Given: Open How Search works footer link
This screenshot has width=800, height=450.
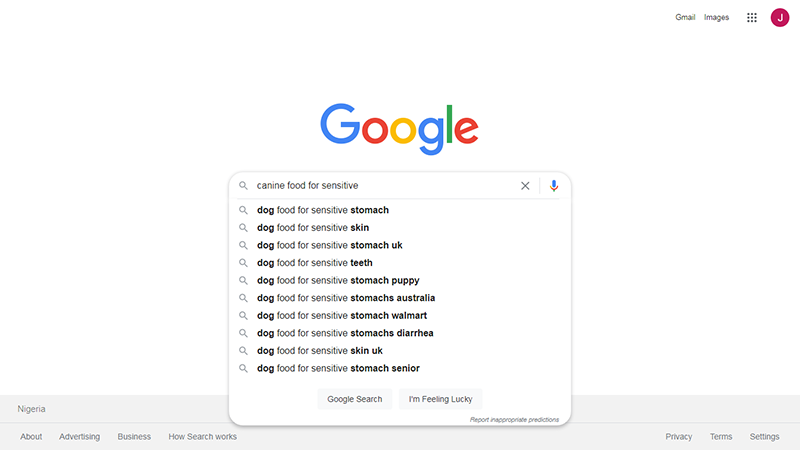Looking at the screenshot, I should 202,436.
